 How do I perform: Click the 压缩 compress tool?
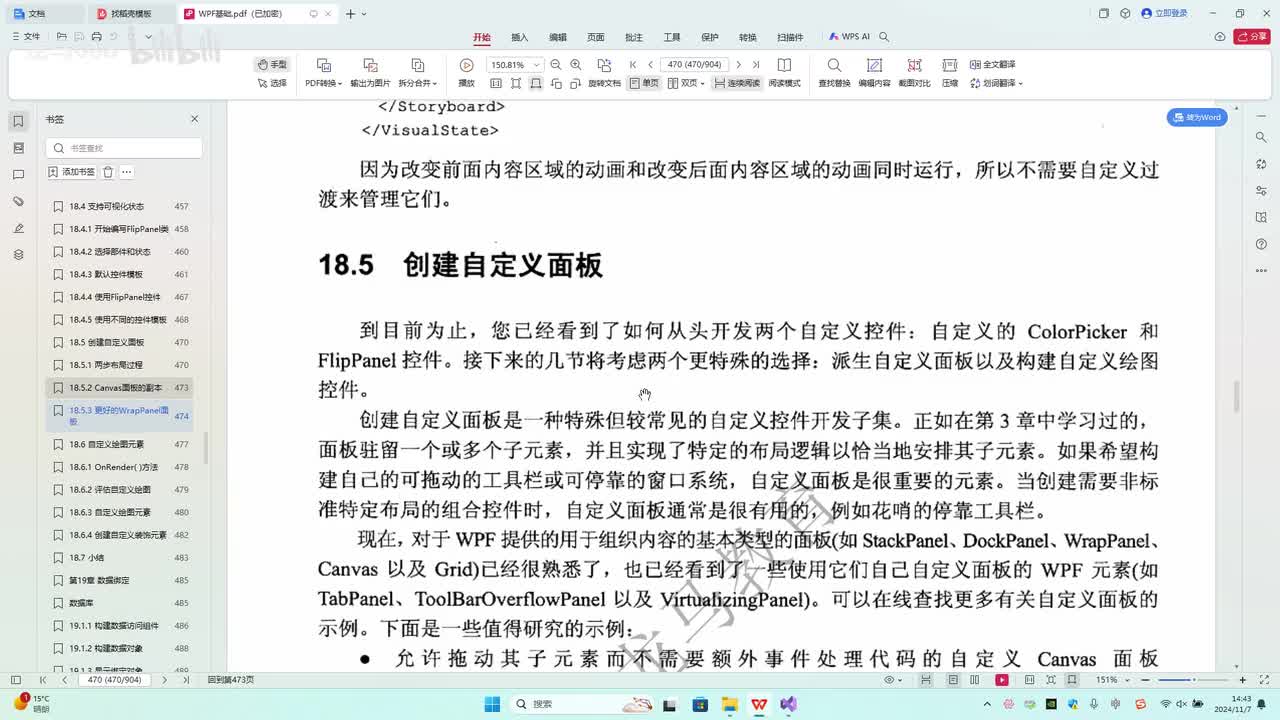(x=950, y=73)
